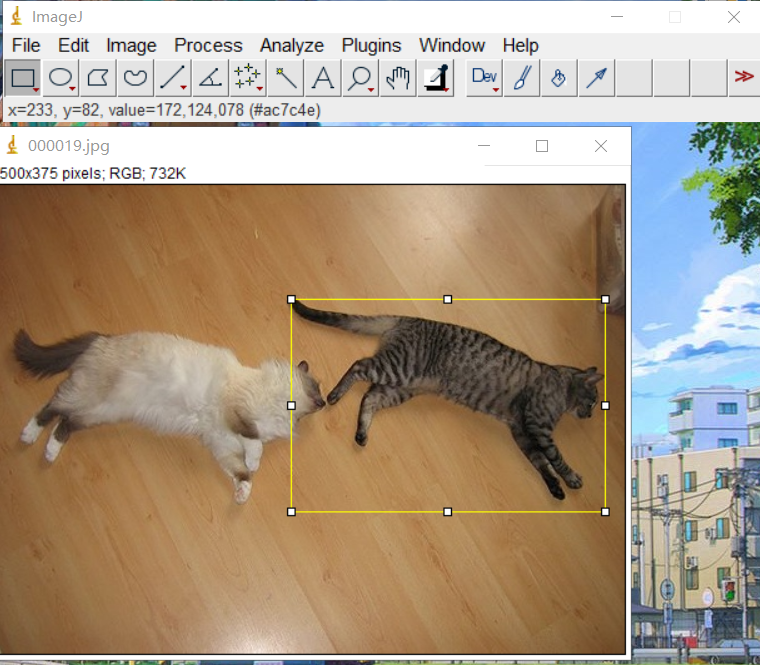This screenshot has width=760, height=665.
Task: Select the Paintbrush tool
Action: pos(522,78)
